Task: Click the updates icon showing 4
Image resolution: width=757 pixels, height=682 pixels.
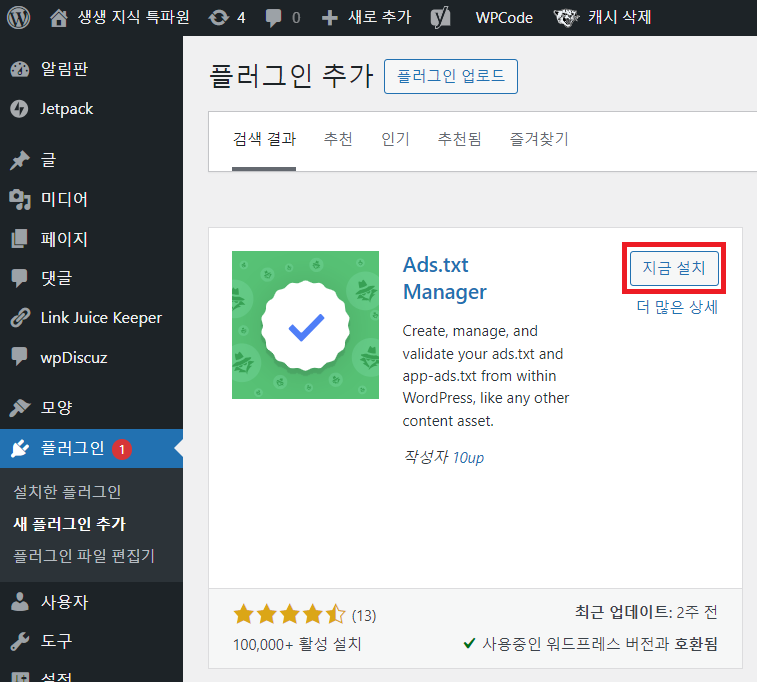Action: coord(219,18)
